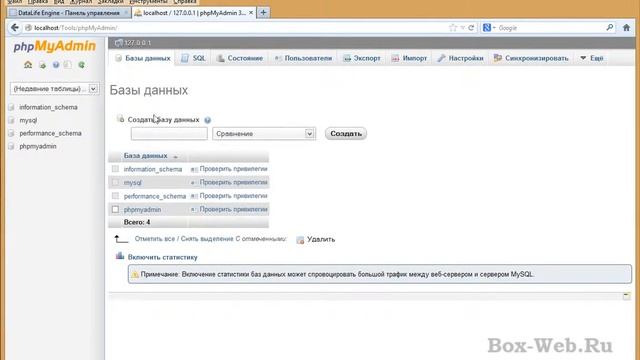Screen dimensions: 640x360
Task: Open the mysql database link in the table
Action: pos(133,183)
